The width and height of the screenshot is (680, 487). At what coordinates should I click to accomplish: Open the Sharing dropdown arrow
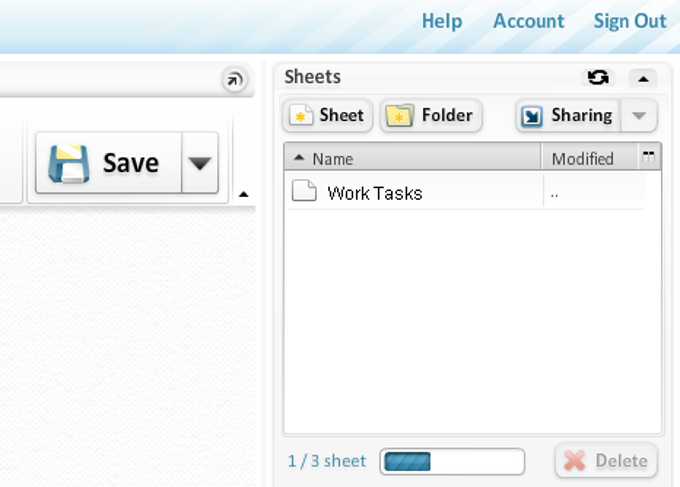(x=639, y=116)
